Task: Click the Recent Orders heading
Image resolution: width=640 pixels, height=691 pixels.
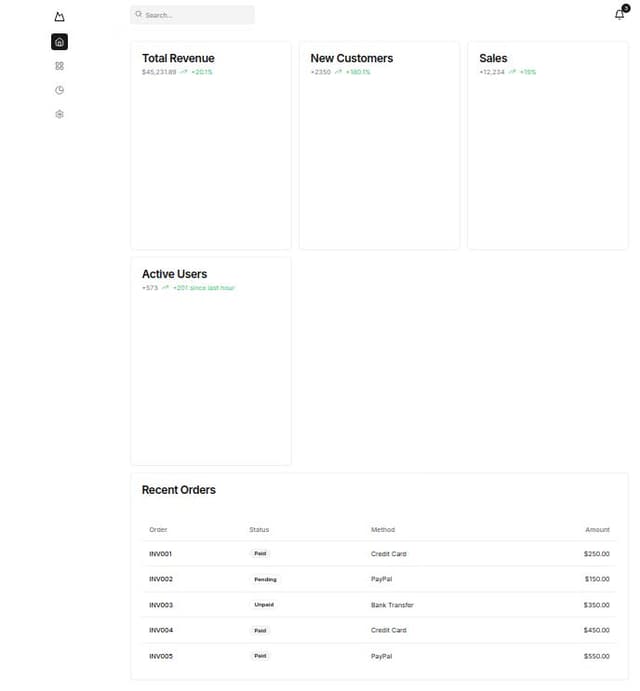Action: coord(179,490)
